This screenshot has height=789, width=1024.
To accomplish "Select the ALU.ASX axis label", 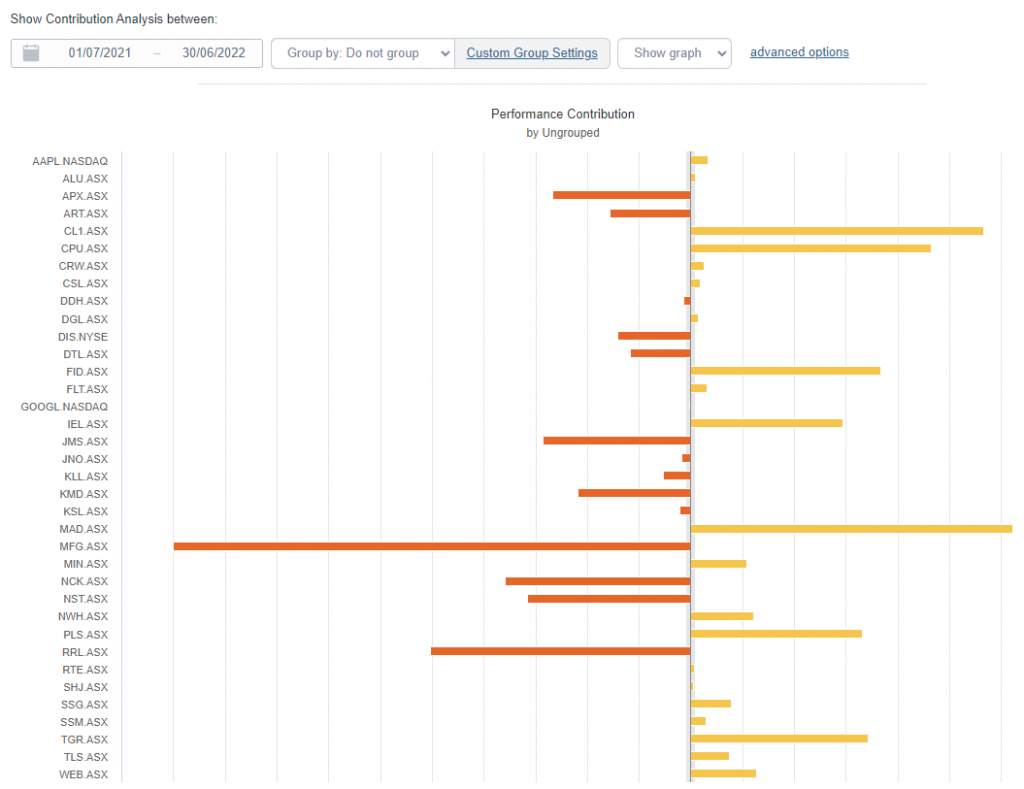I will tap(85, 179).
